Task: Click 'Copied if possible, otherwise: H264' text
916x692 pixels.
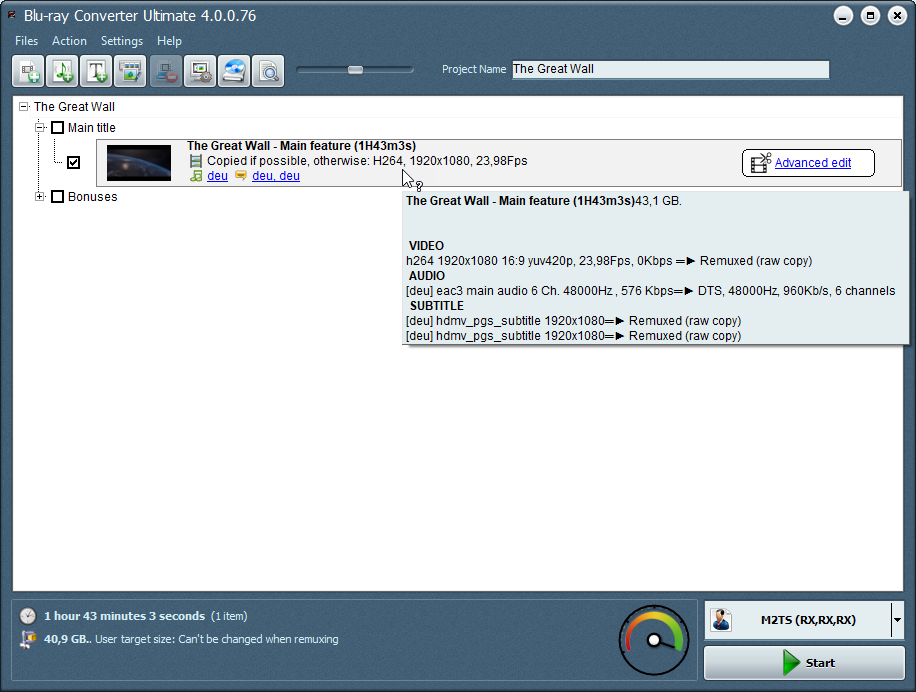Action: (306, 161)
